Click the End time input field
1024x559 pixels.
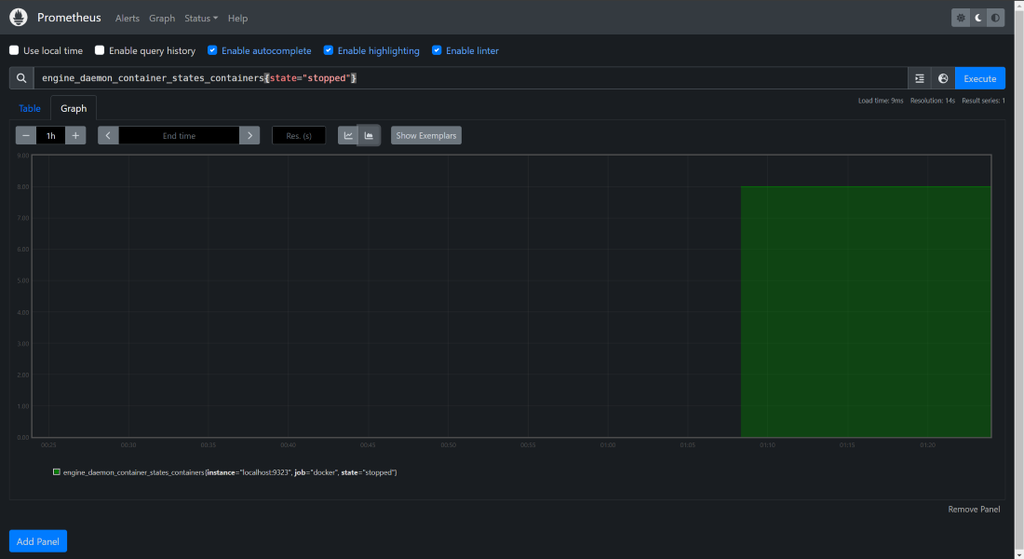(x=179, y=136)
